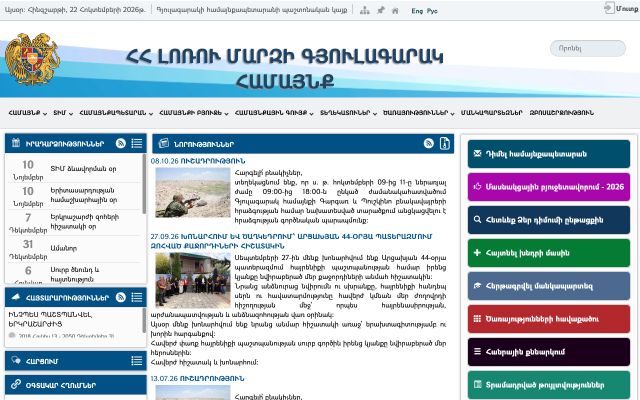Click scrollbar in Հայտարարություններ list

(x=144, y=320)
